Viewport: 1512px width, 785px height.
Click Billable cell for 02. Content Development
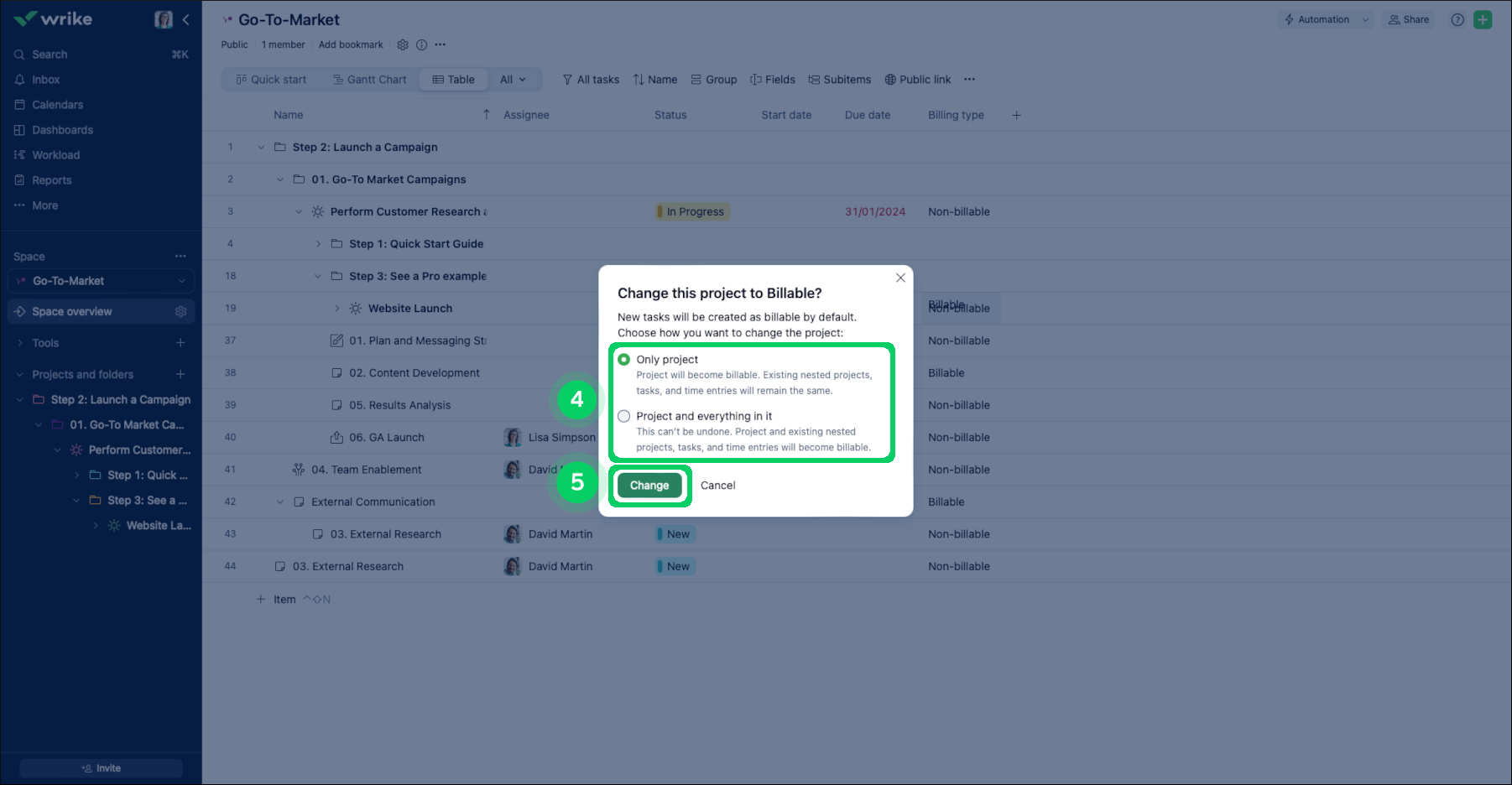946,373
